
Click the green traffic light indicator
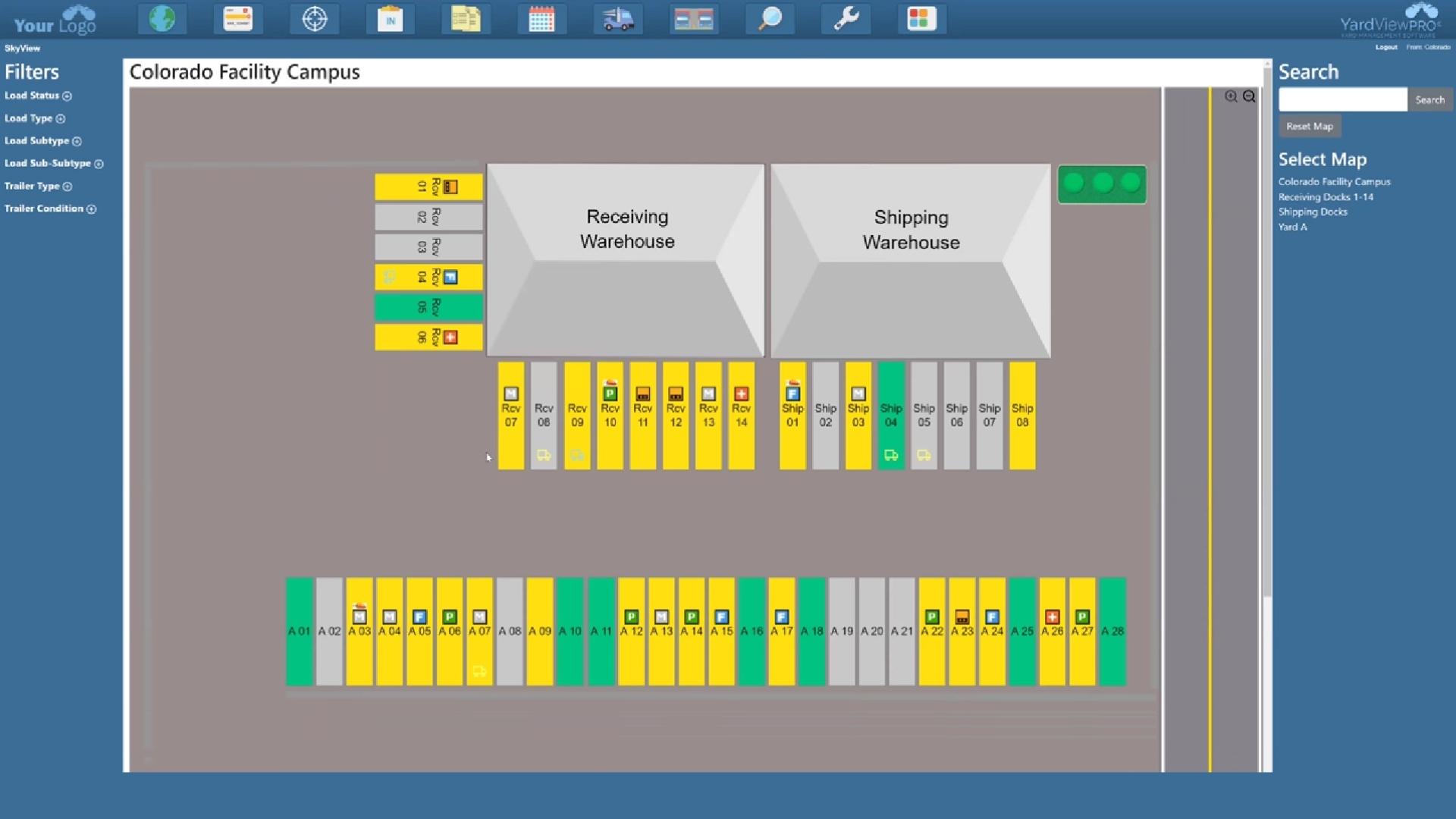(x=1102, y=184)
